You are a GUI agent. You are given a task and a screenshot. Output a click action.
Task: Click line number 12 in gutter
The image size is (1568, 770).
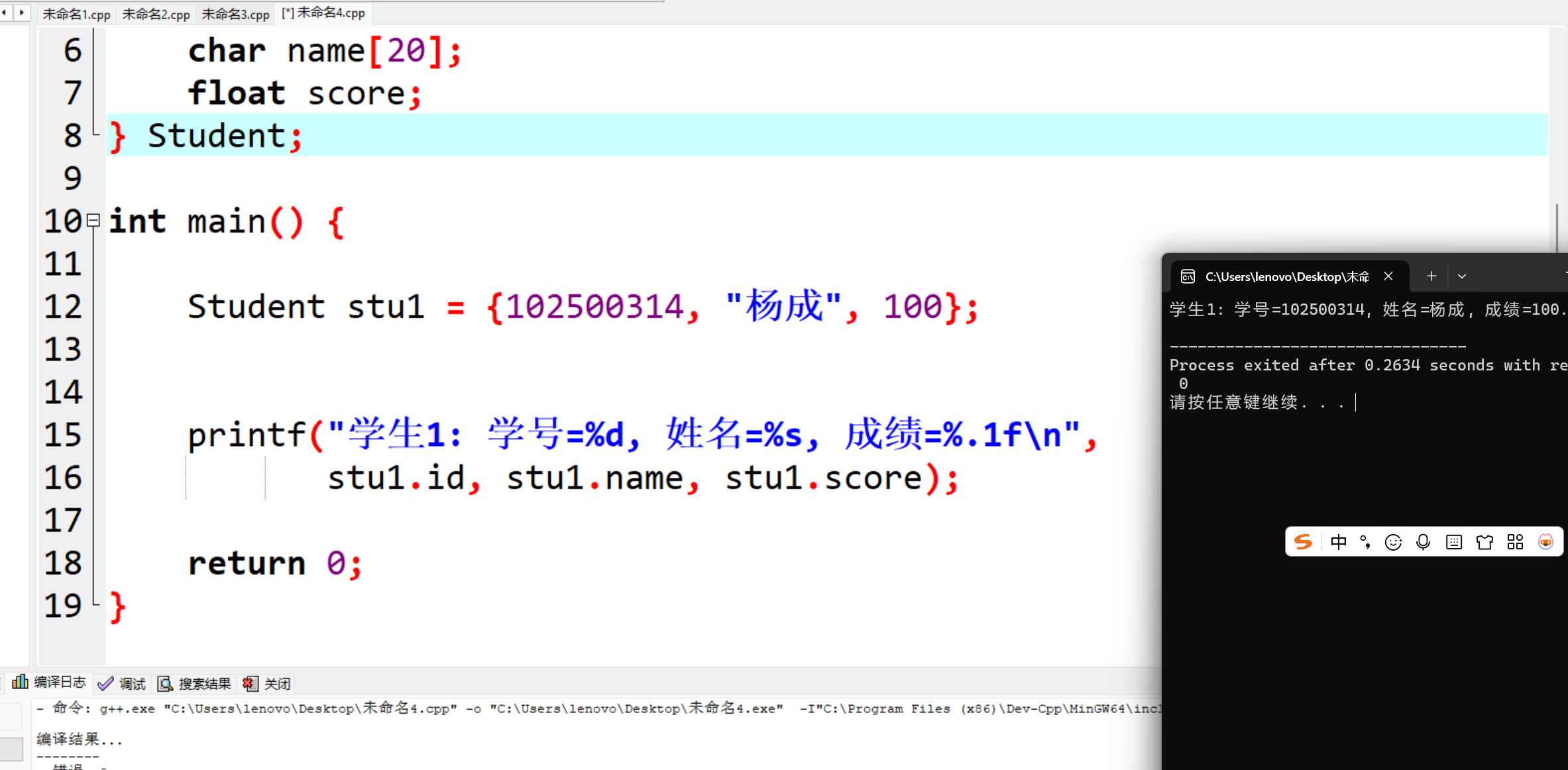pos(63,307)
